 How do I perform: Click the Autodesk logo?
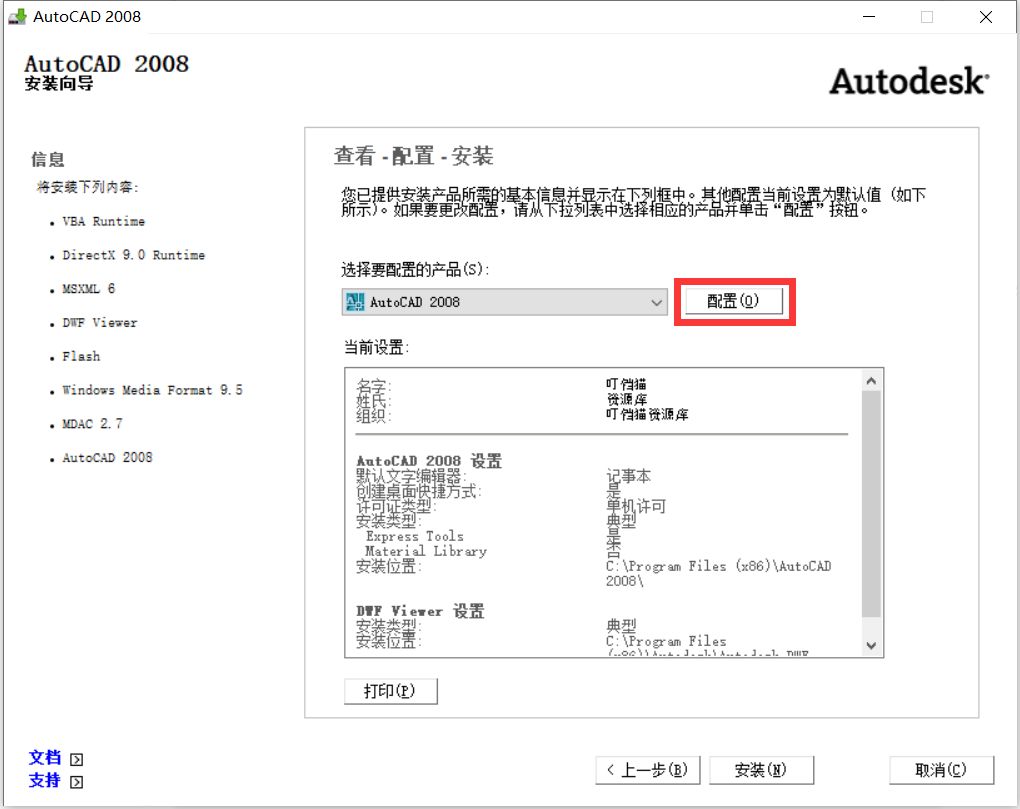pyautogui.click(x=909, y=82)
